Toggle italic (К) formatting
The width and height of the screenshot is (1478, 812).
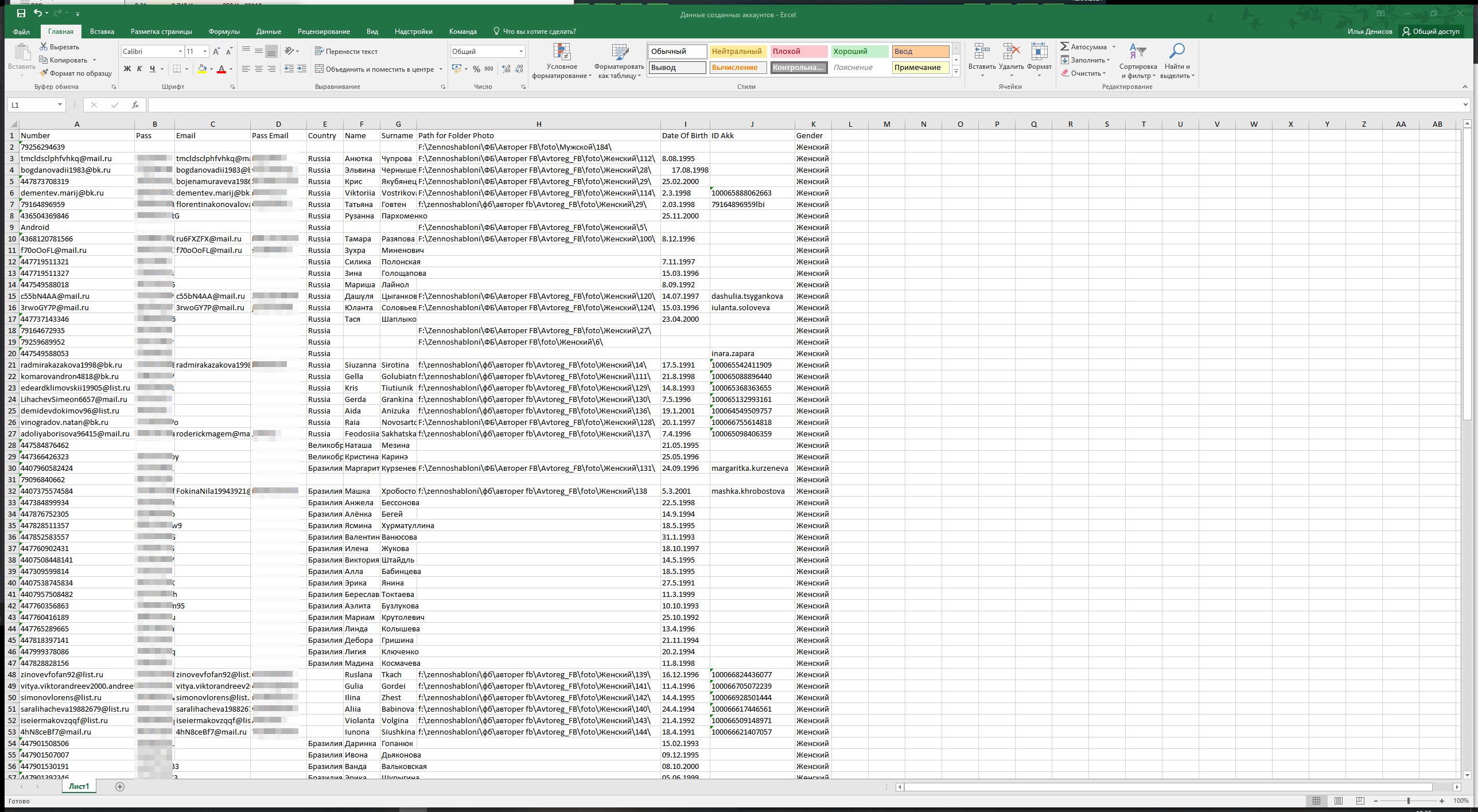click(x=139, y=69)
